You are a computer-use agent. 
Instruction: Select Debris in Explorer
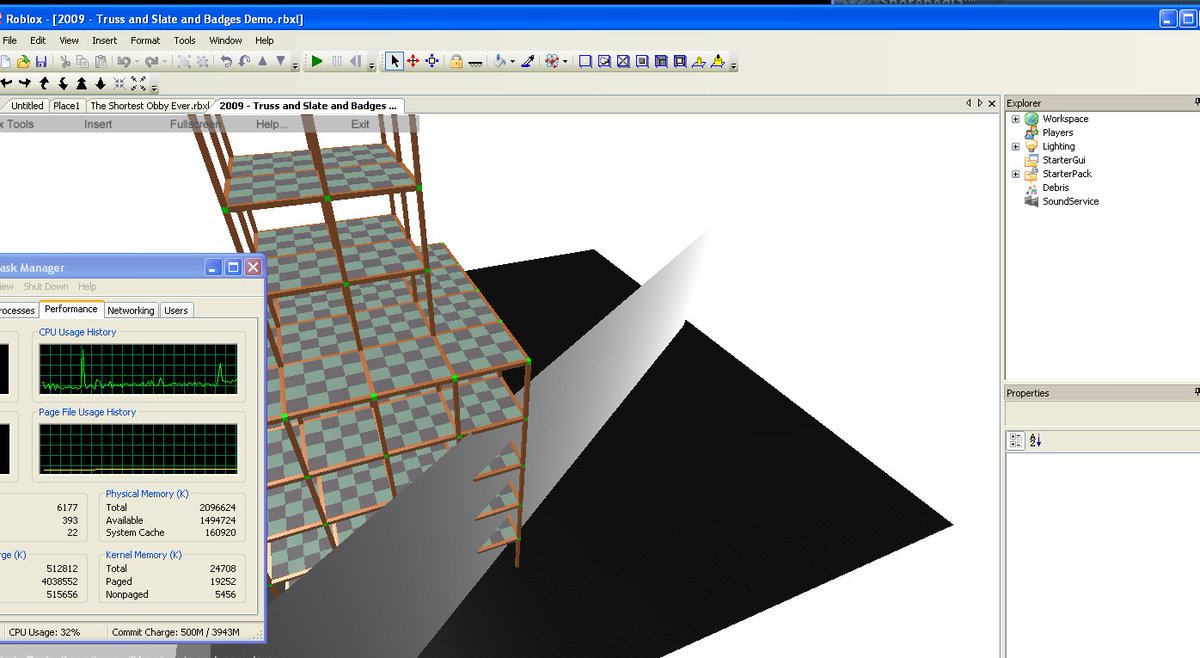(x=1055, y=187)
